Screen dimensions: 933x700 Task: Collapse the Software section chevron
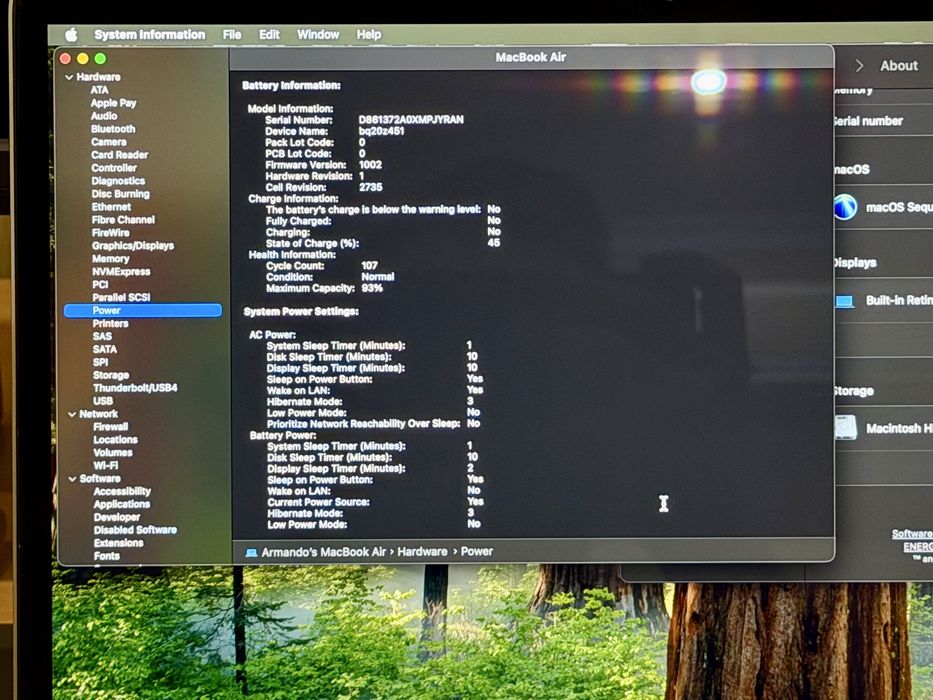73,479
